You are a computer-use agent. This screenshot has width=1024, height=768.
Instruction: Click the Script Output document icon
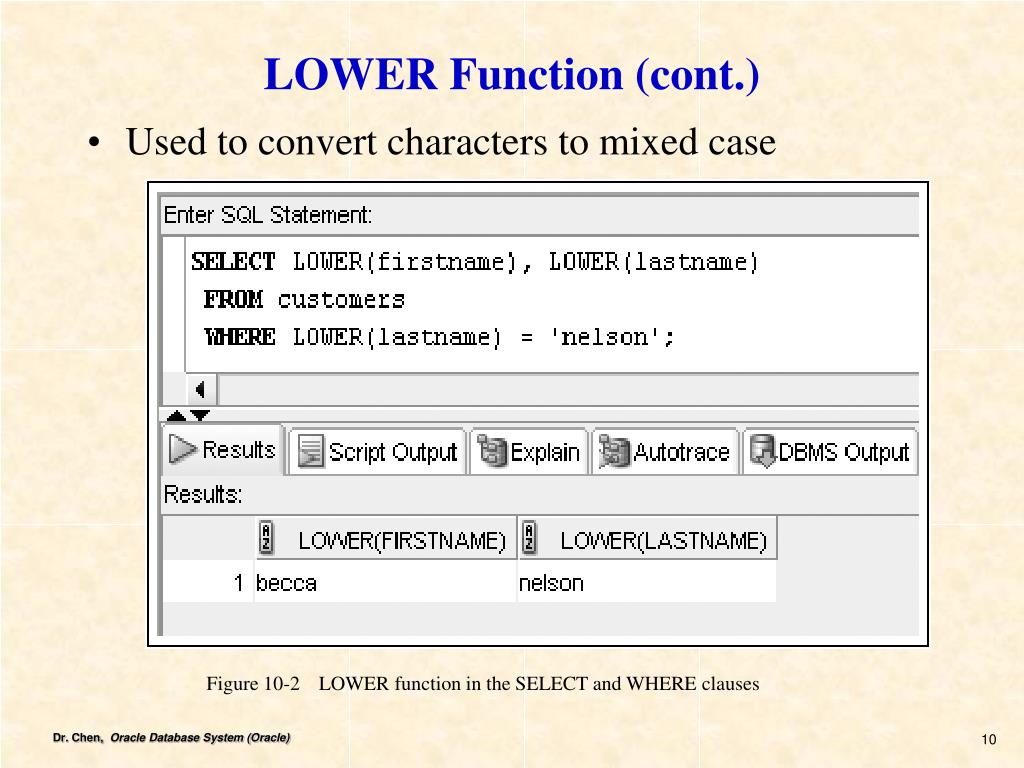(310, 451)
